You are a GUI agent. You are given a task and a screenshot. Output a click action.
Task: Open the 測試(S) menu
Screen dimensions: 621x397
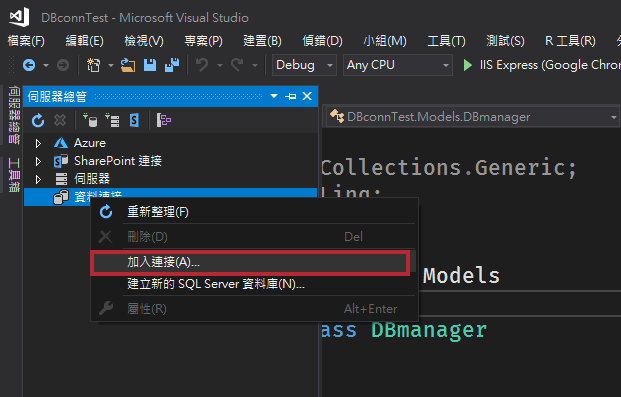tap(505, 41)
